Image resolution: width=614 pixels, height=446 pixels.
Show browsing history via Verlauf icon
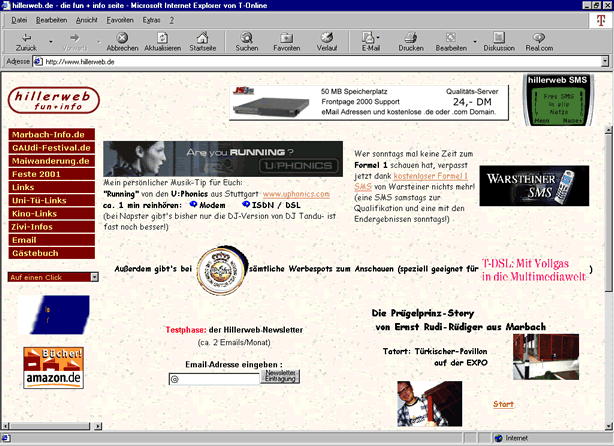[326, 37]
